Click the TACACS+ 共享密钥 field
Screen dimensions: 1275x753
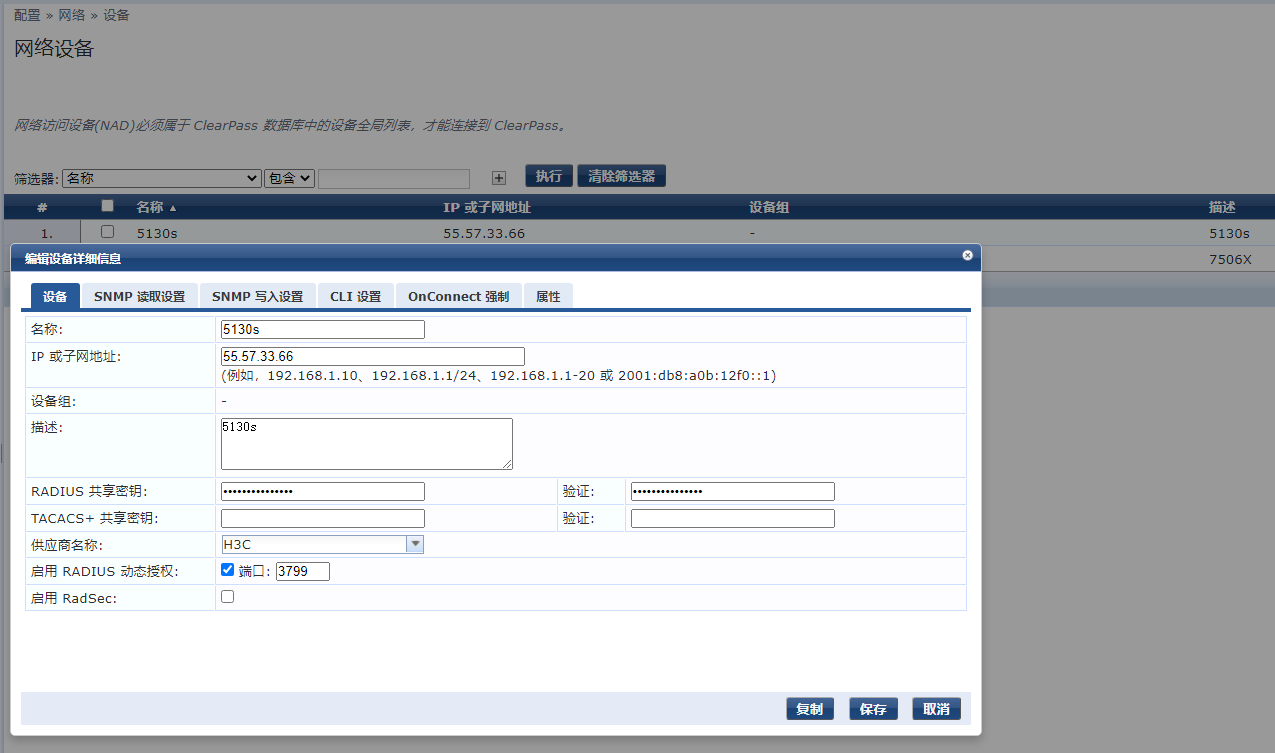[x=323, y=518]
